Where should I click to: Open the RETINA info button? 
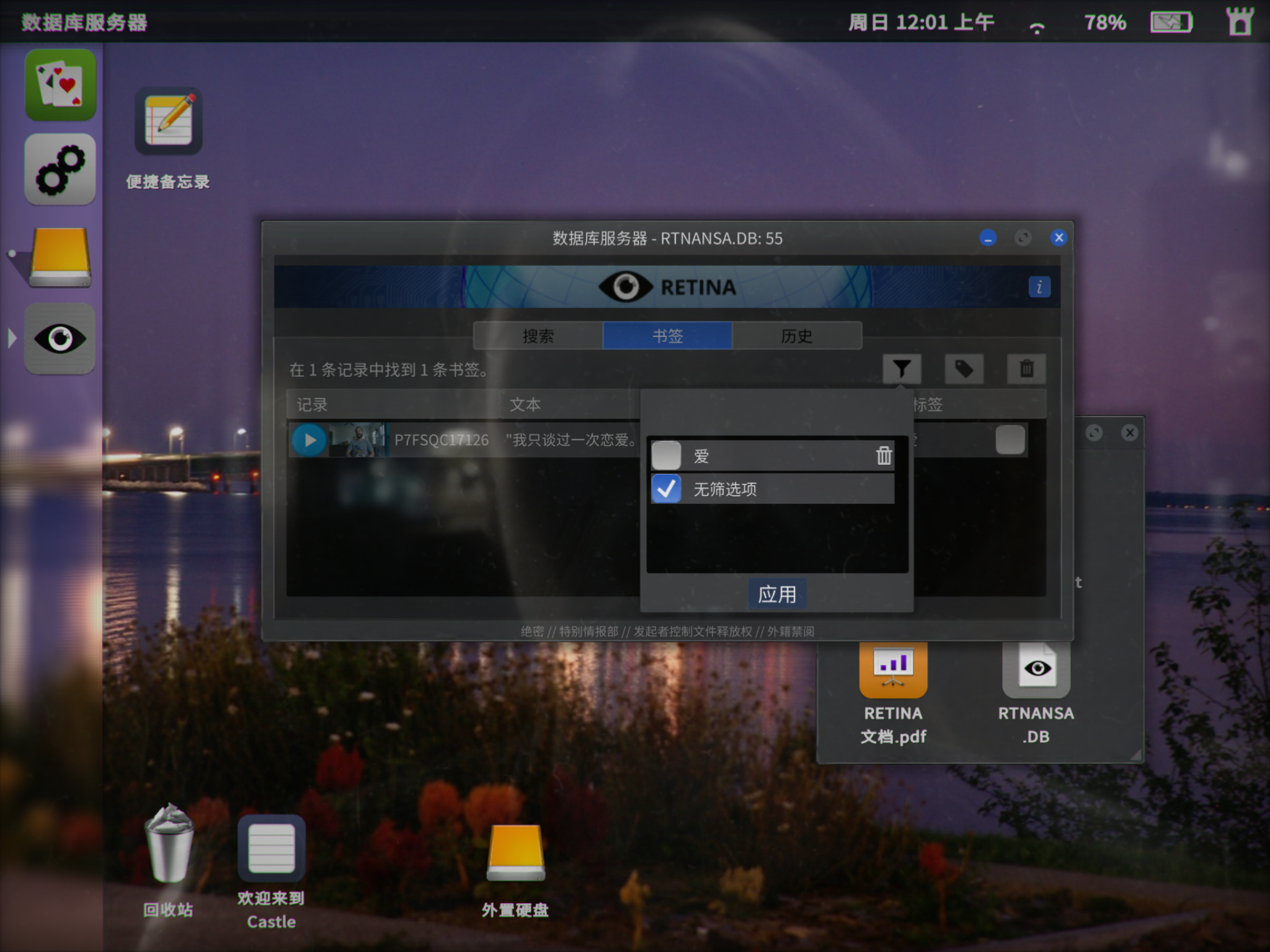[1039, 287]
